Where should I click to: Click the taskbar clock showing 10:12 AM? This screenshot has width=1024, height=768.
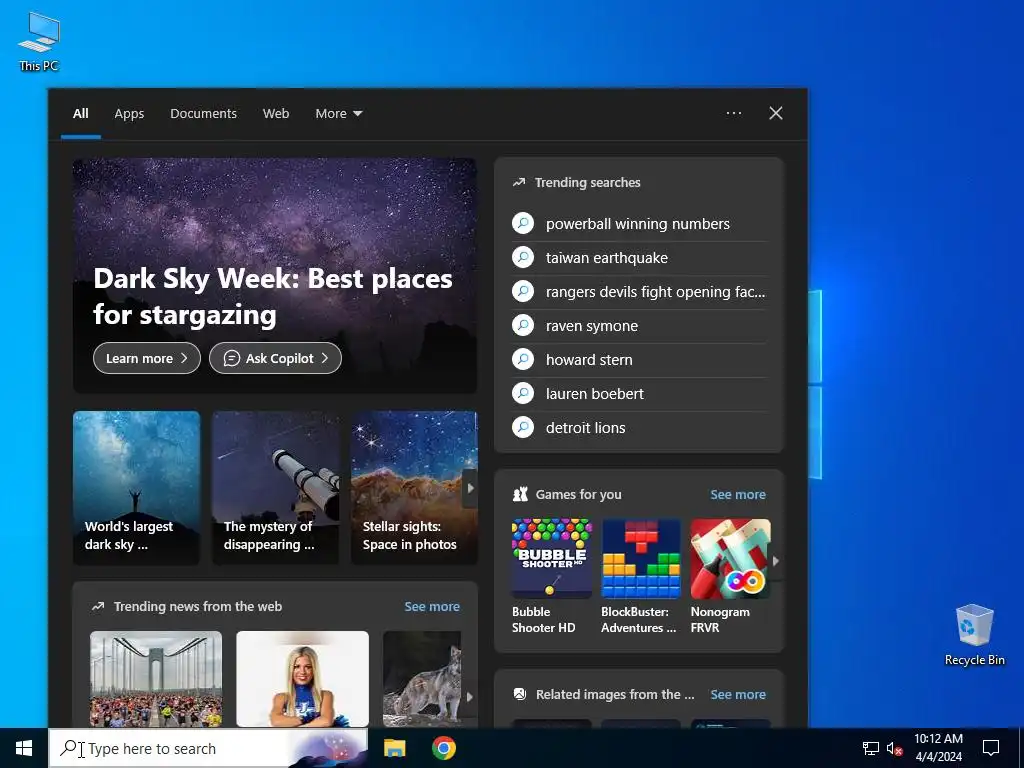coord(938,748)
